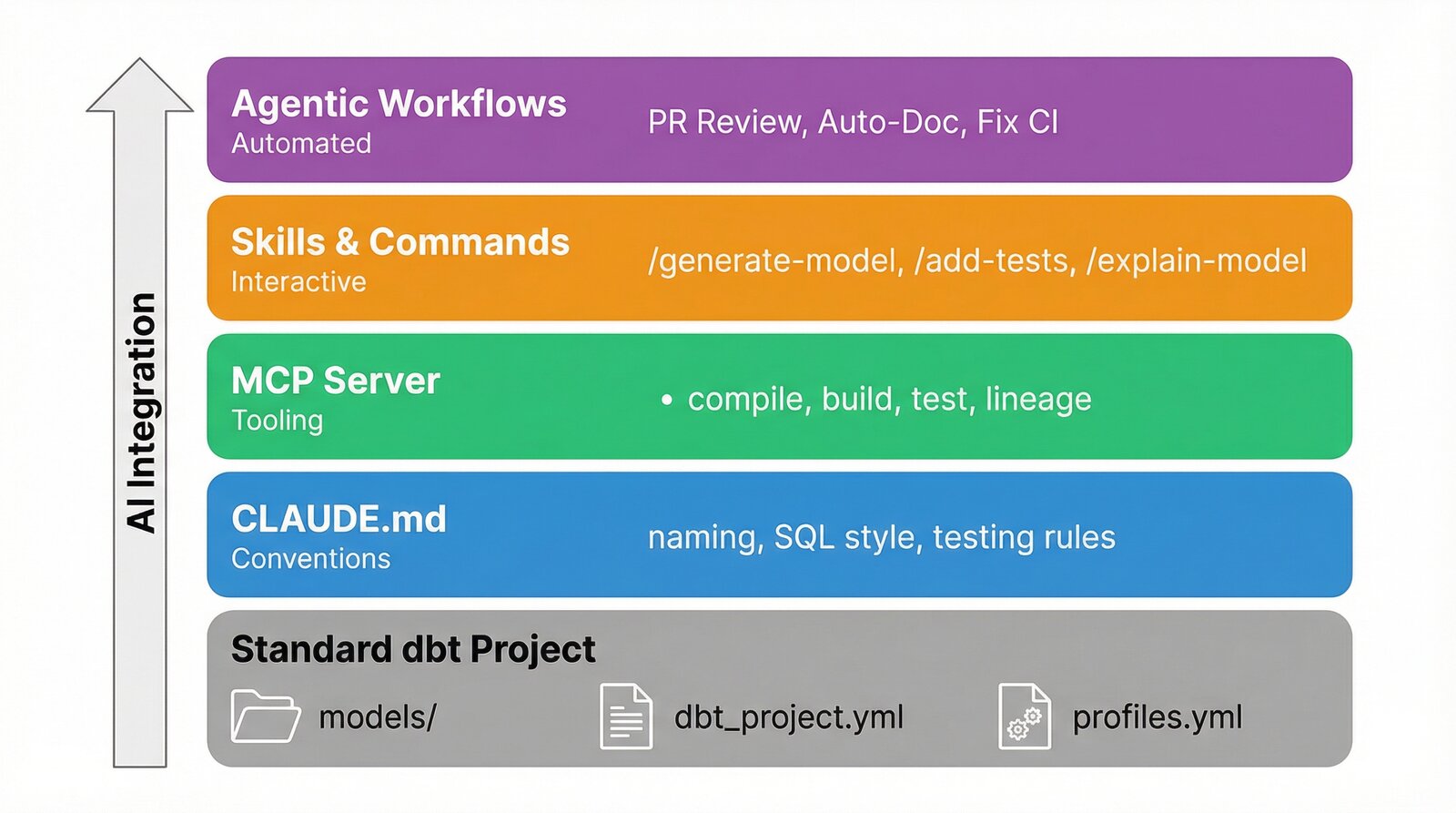
Task: Click the gear file icon for profiles.yml
Action: click(1024, 716)
